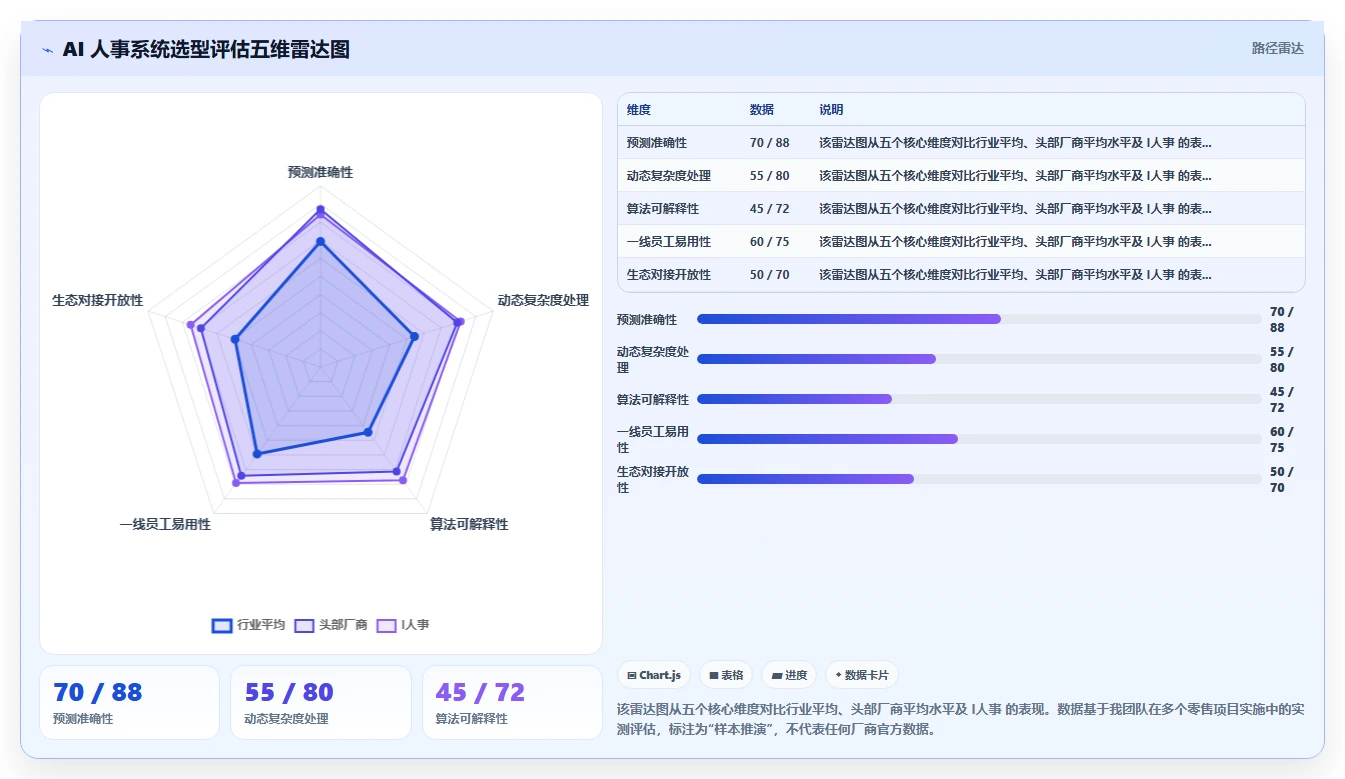
Task: Click value 60 / 75 beside progress bar
Action: click(1282, 440)
